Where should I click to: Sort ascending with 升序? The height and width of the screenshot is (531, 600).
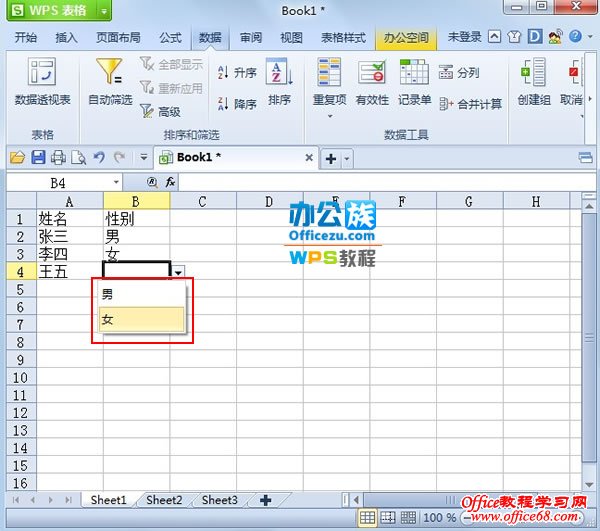click(x=237, y=72)
